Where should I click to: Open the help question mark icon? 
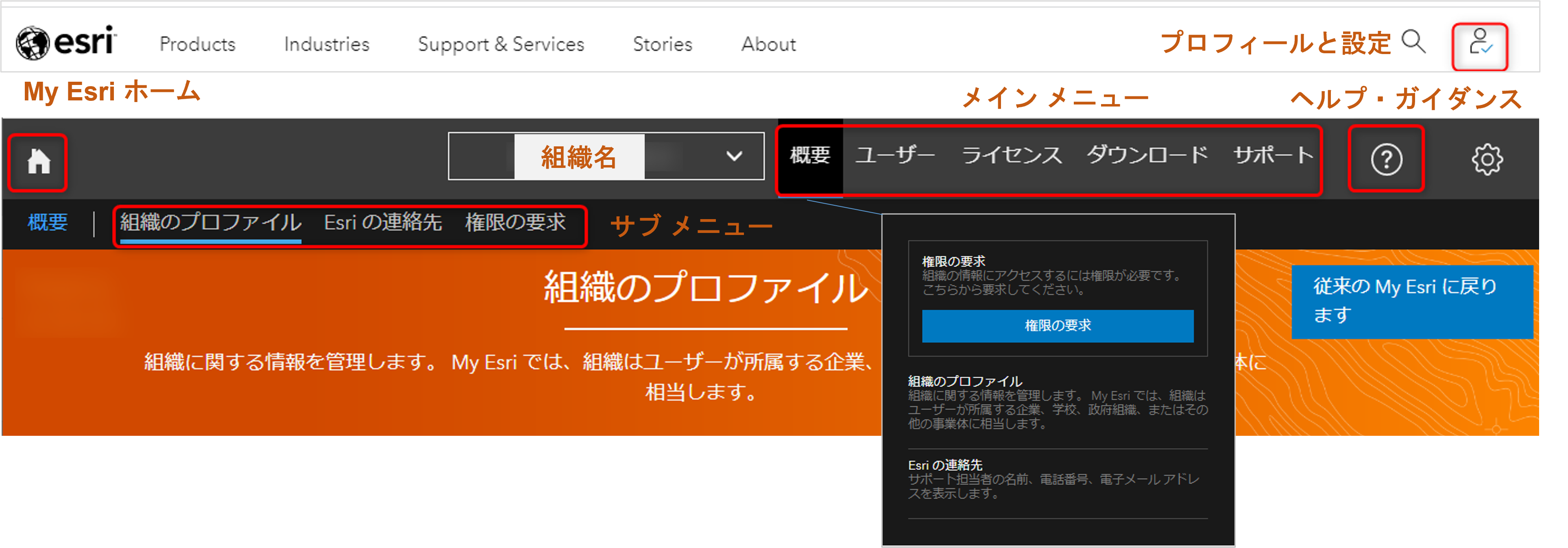click(1386, 159)
